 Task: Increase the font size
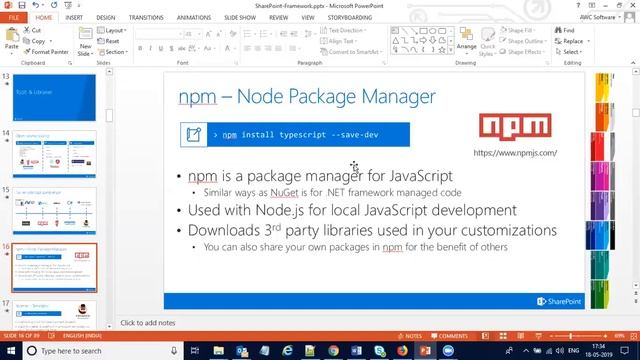[x=209, y=34]
